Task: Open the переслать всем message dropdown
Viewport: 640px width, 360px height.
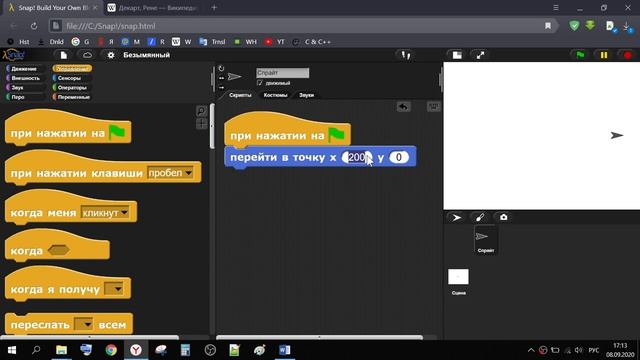Action: (x=84, y=324)
